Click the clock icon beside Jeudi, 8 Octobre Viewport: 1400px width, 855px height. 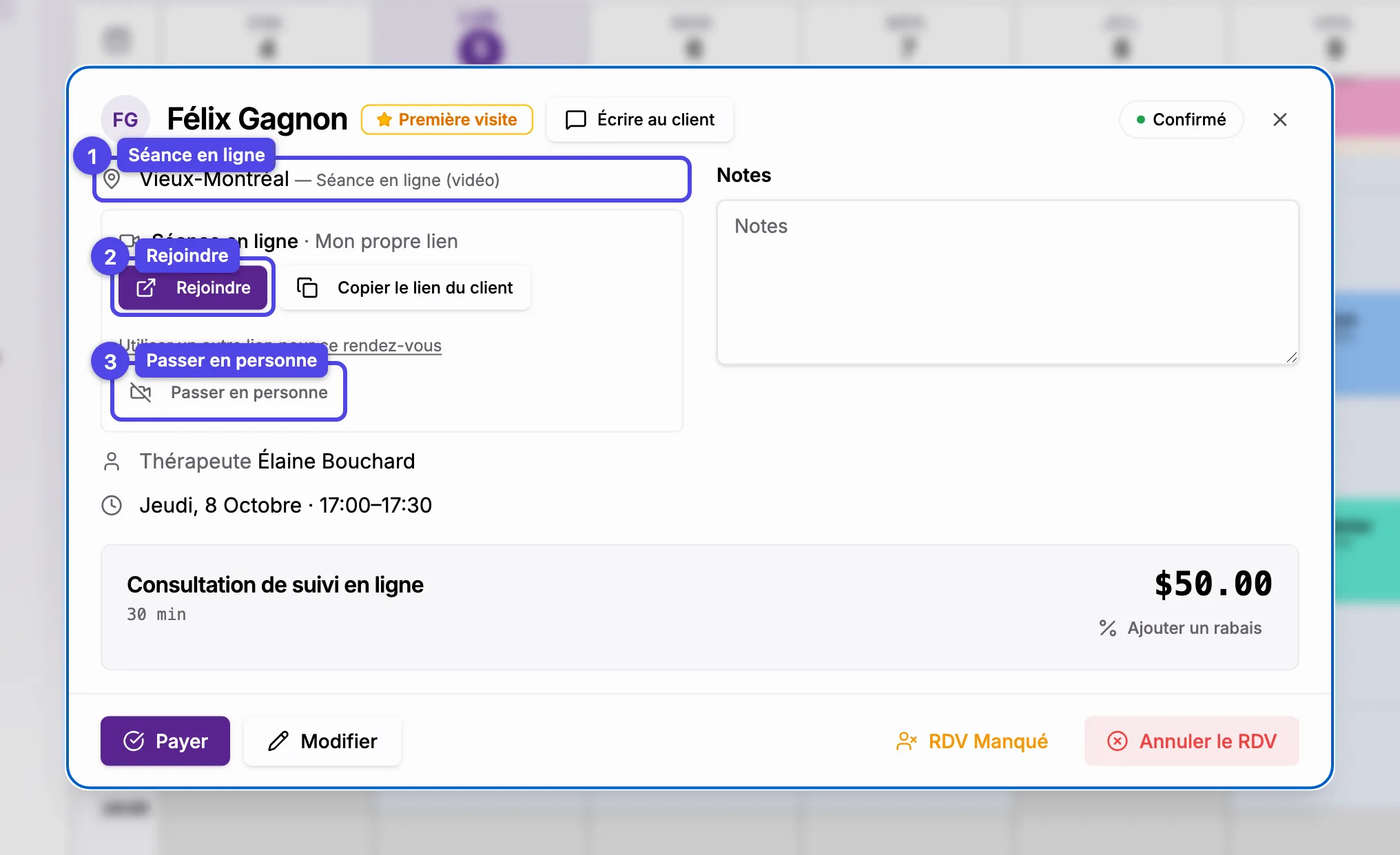pyautogui.click(x=112, y=505)
